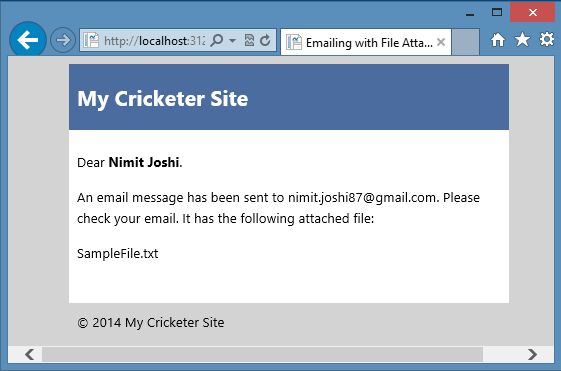This screenshot has width=561, height=371.
Task: Close the browser with the red X
Action: pyautogui.click(x=532, y=13)
